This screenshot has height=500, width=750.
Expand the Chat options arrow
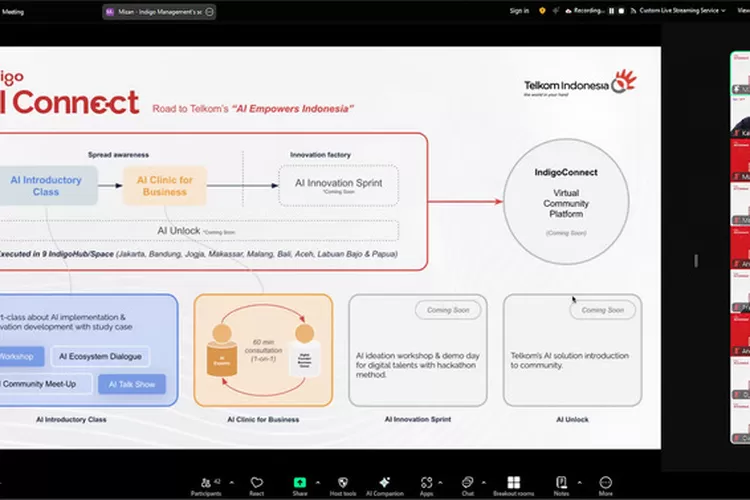[485, 481]
